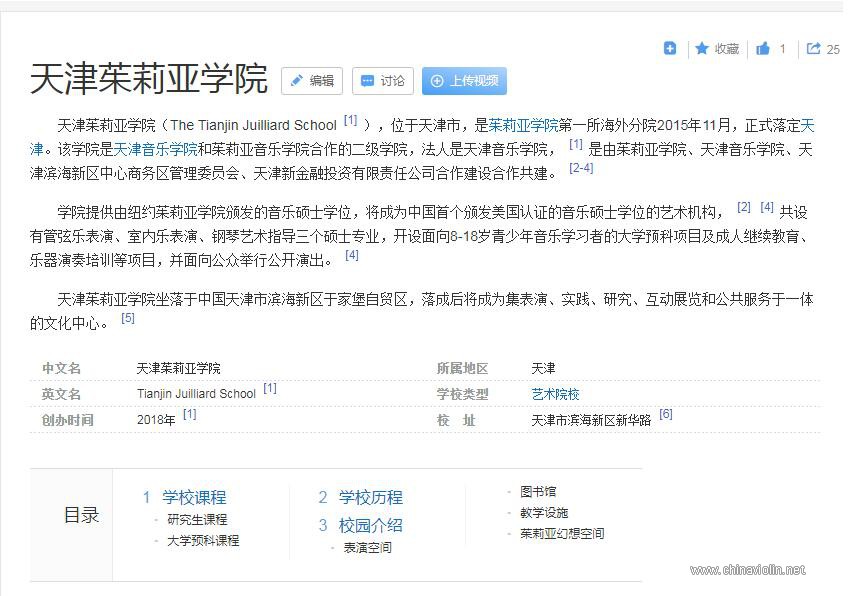Go to 图书馆 subsection
Image resolution: width=855 pixels, height=596 pixels.
538,491
